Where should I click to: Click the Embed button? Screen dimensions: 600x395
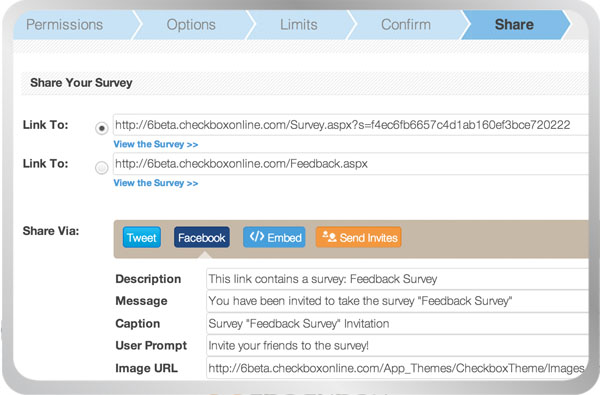(x=274, y=237)
